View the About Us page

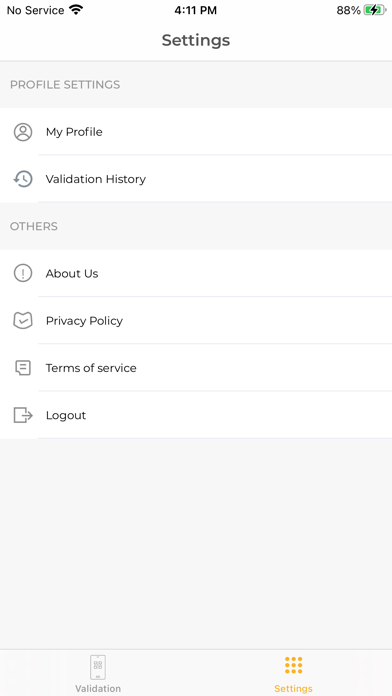pos(196,273)
